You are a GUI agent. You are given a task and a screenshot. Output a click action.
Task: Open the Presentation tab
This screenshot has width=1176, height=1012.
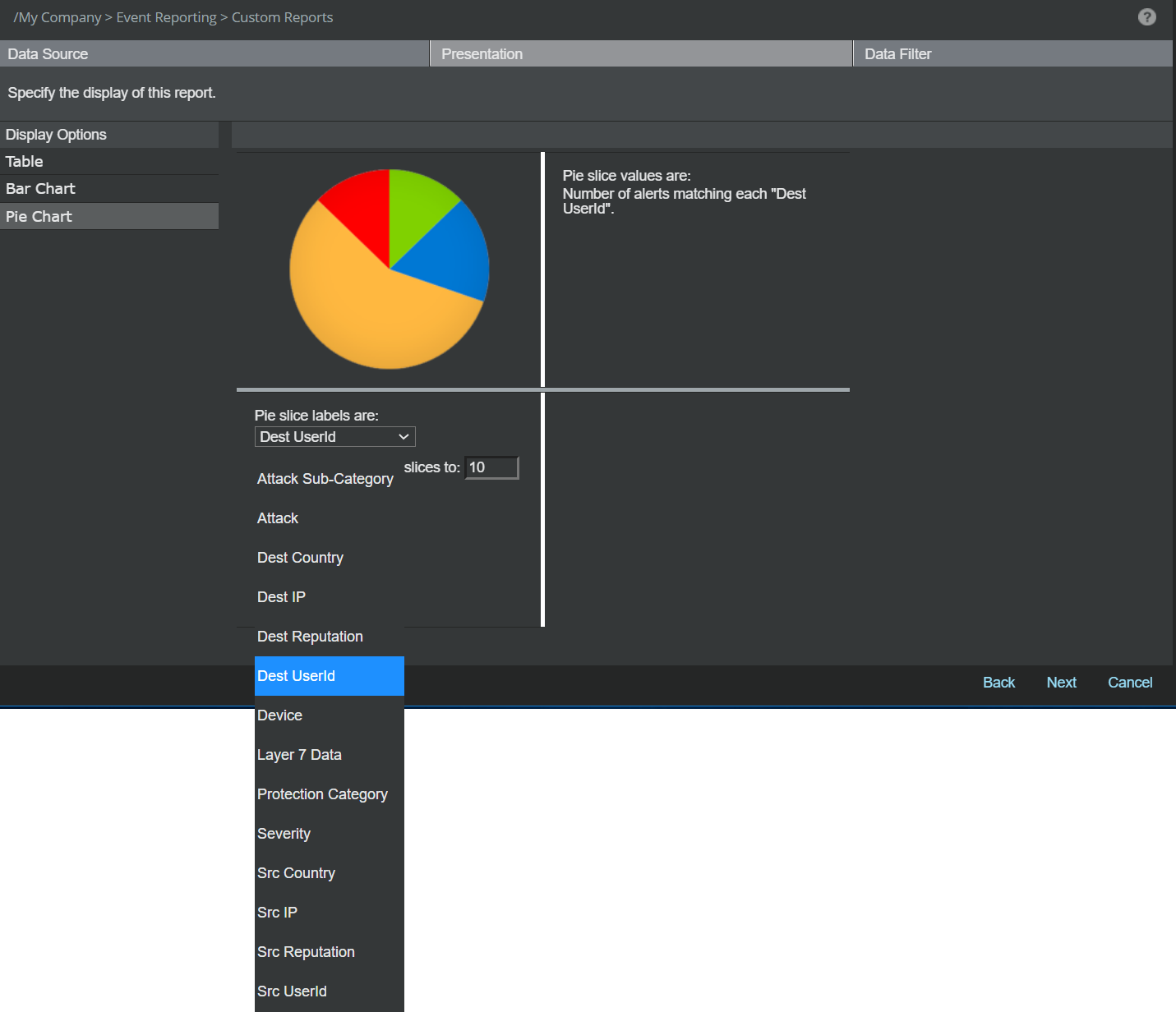click(641, 54)
